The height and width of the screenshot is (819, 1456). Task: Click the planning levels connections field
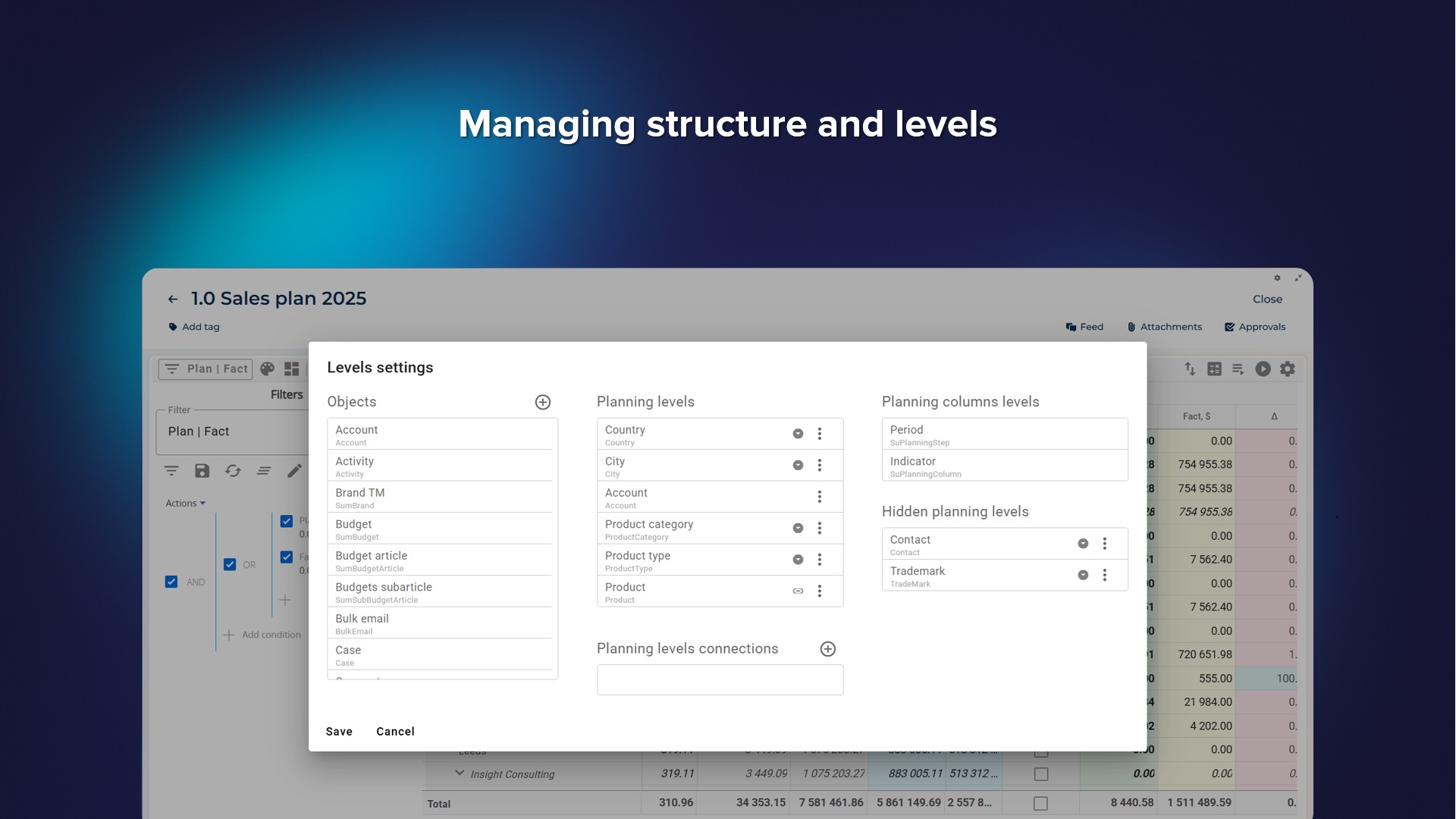click(720, 680)
